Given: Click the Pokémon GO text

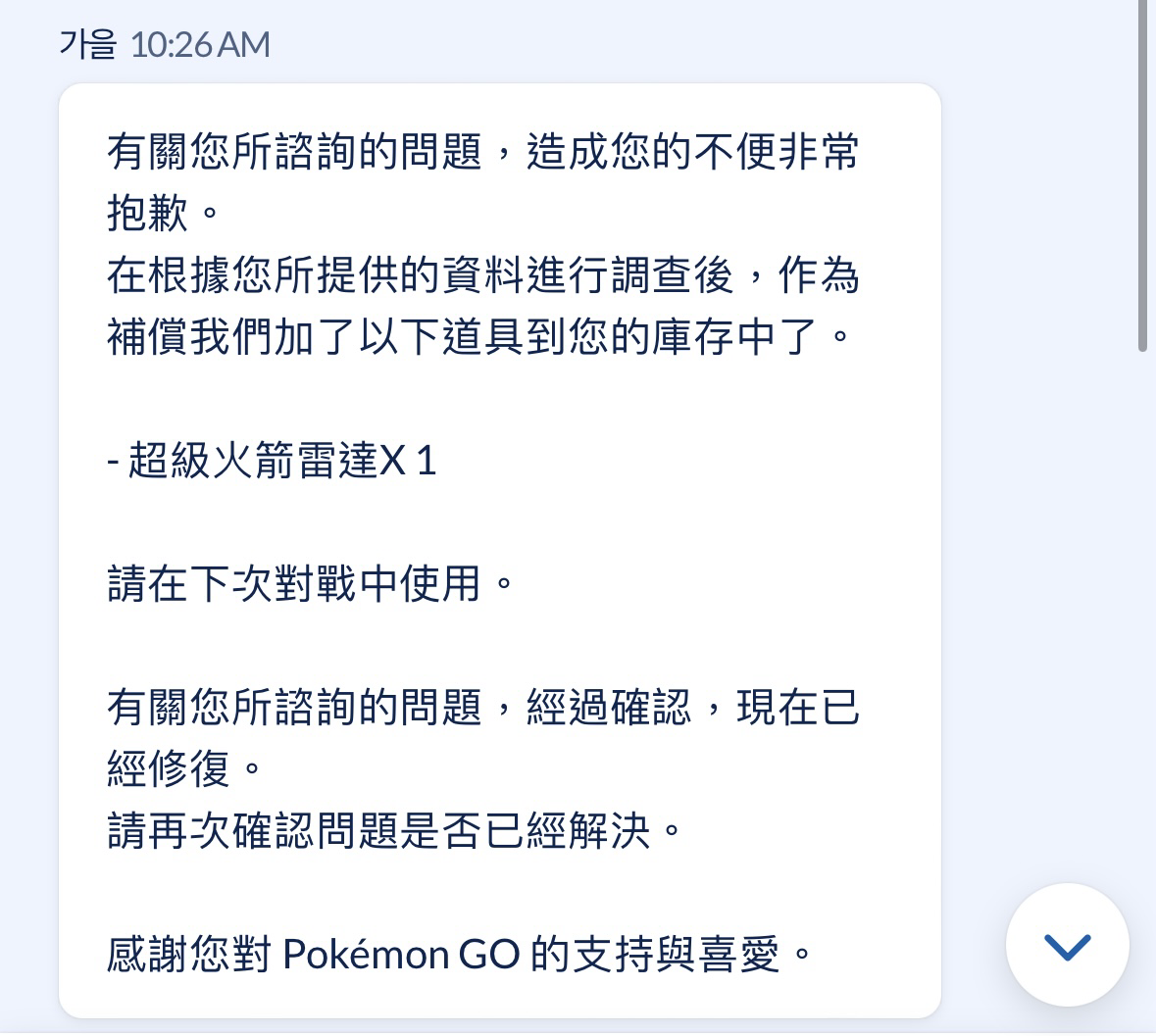Looking at the screenshot, I should [x=401, y=955].
